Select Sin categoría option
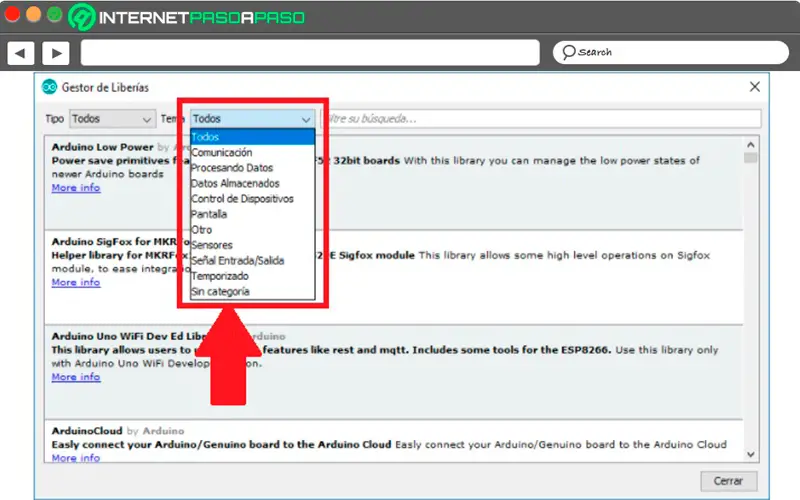The width and height of the screenshot is (800, 500). point(253,291)
